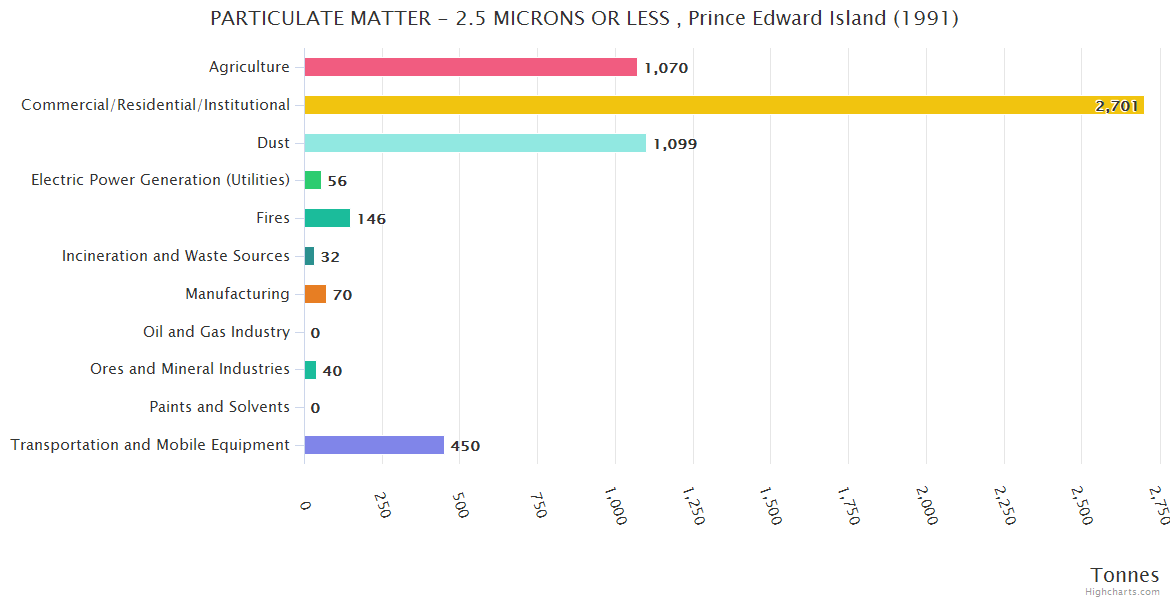The height and width of the screenshot is (600, 1170).
Task: Click the light cyan Dust bar
Action: 475,143
